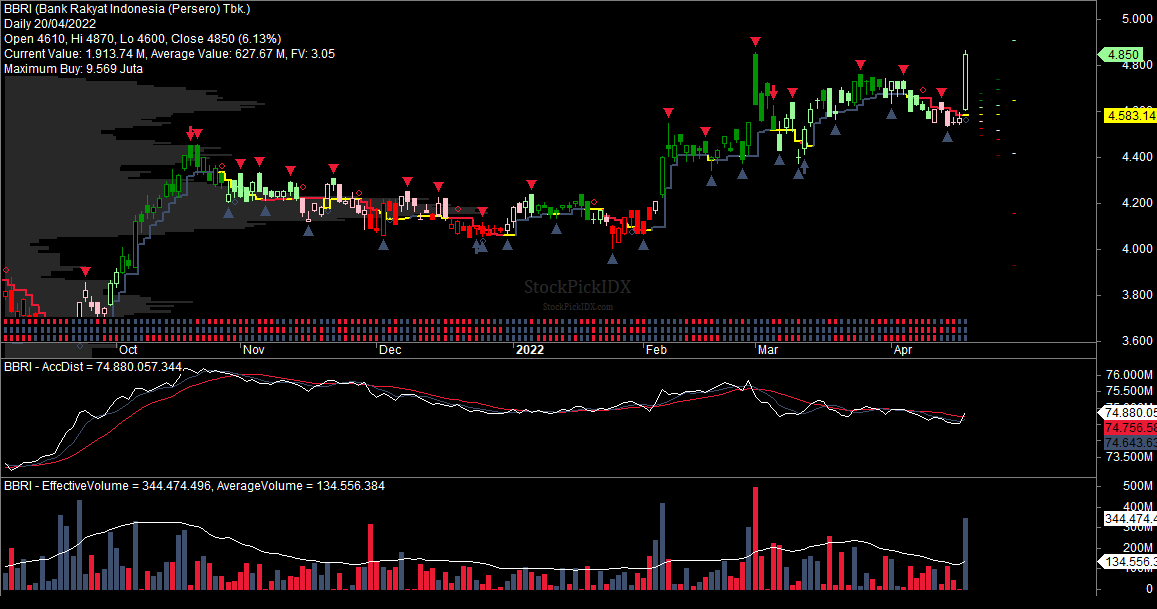Click the tall blue-gray volume bar in early February
Image resolution: width=1157 pixels, height=609 pixels.
coord(663,546)
